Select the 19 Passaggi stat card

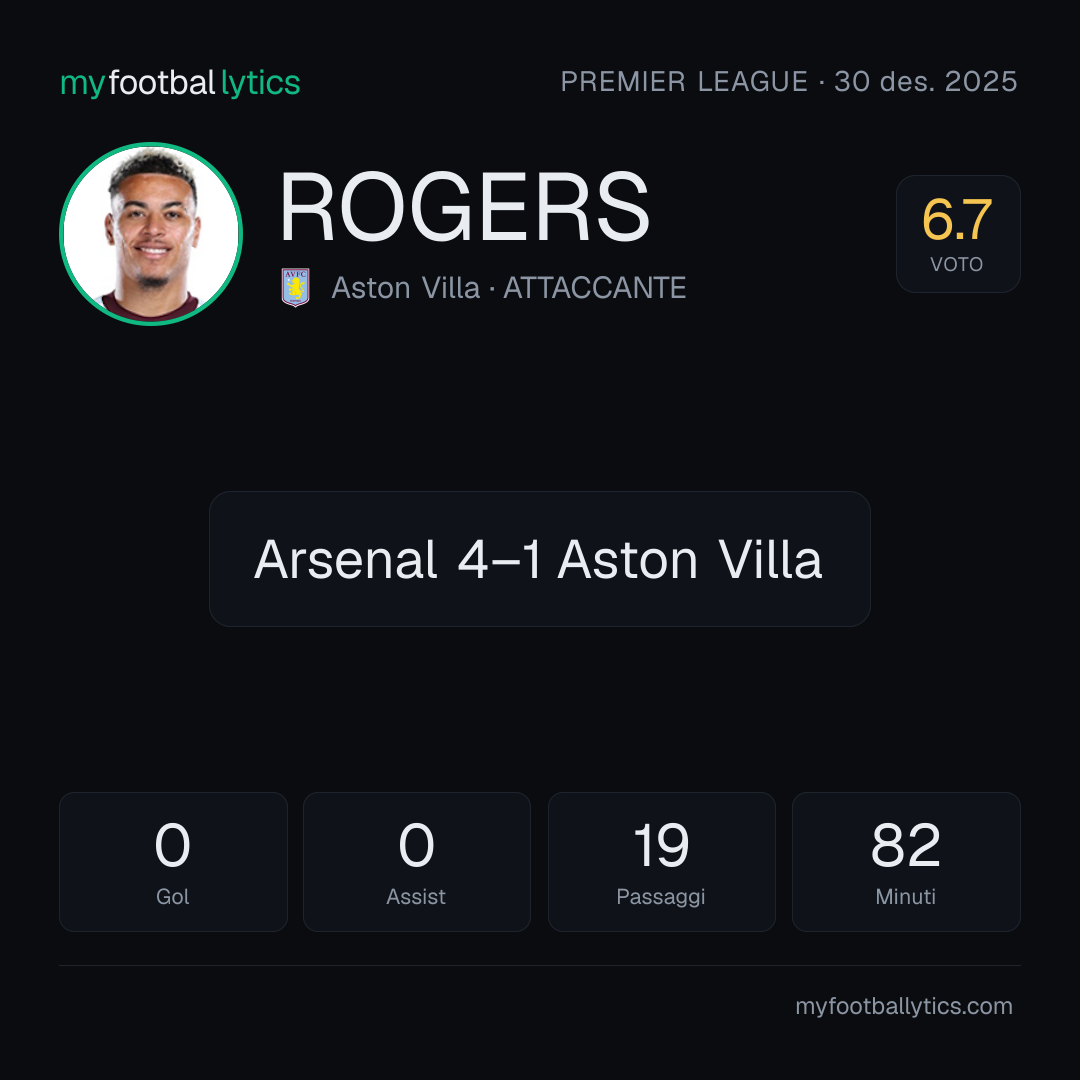point(661,862)
